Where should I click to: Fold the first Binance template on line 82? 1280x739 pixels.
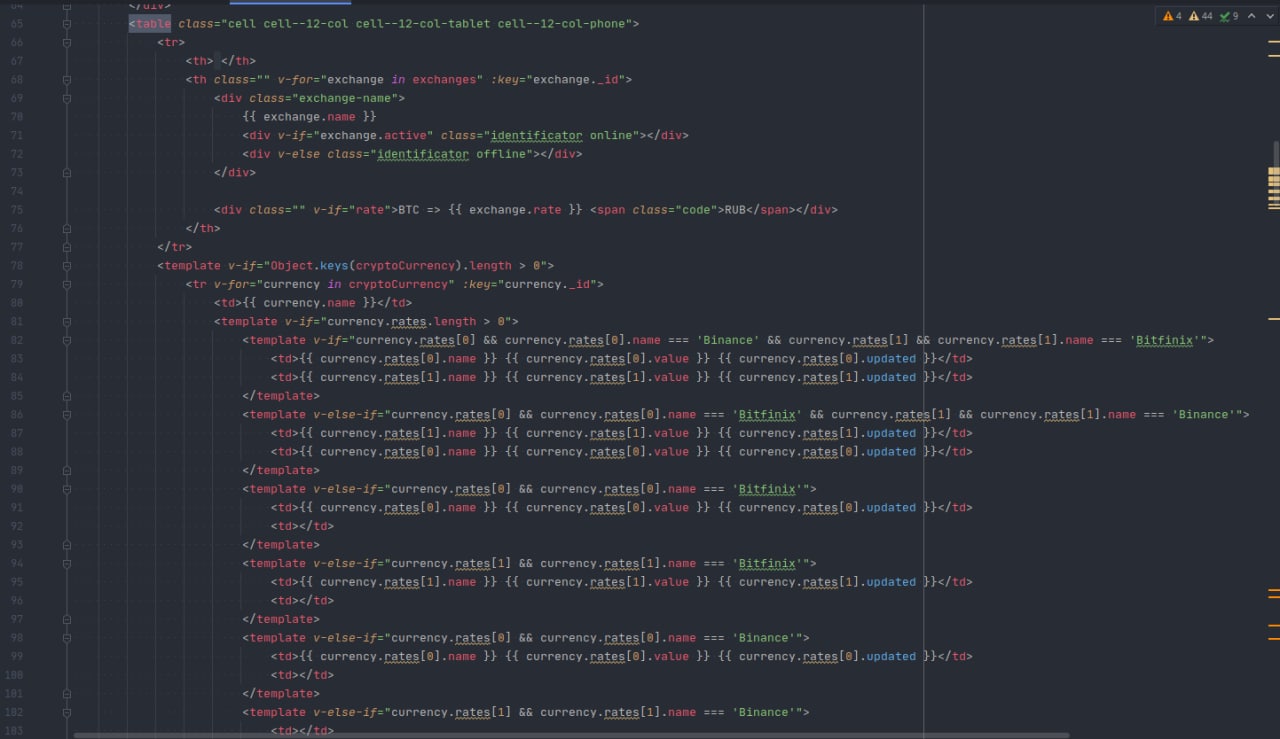(x=67, y=340)
